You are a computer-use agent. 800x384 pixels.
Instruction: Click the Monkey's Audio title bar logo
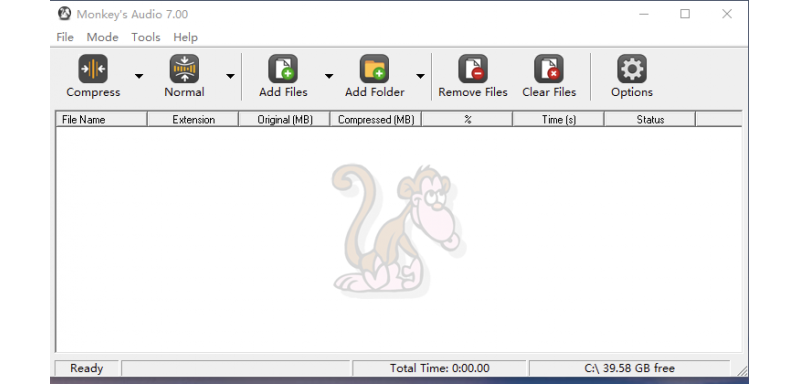(64, 14)
